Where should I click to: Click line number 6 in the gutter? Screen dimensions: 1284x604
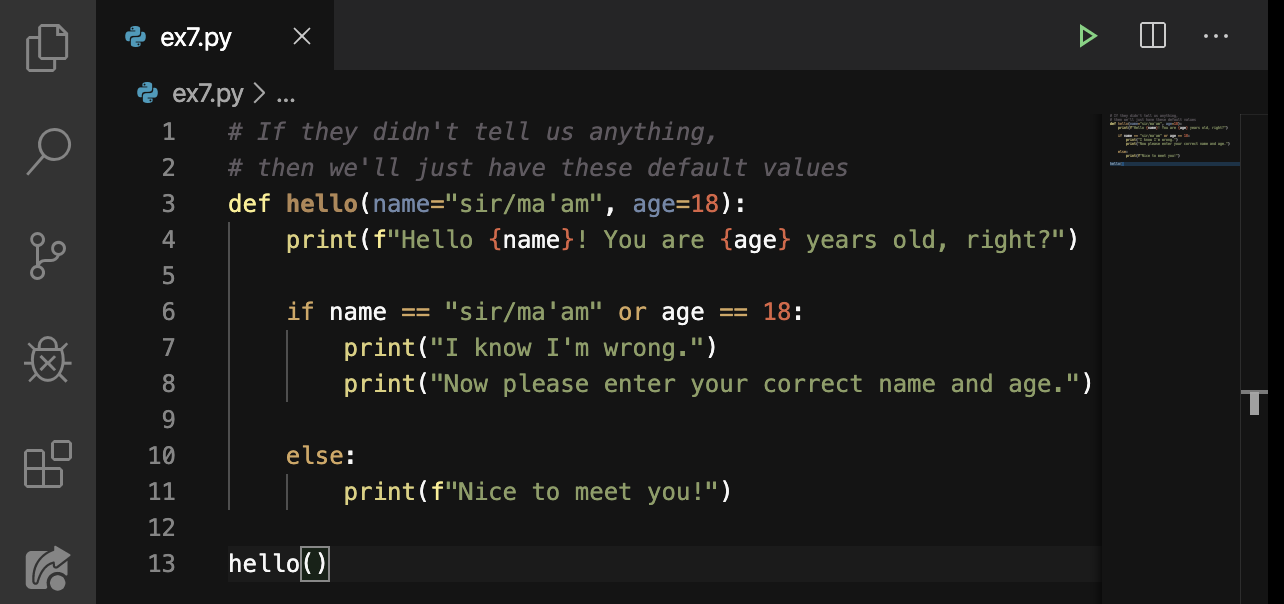[x=168, y=311]
